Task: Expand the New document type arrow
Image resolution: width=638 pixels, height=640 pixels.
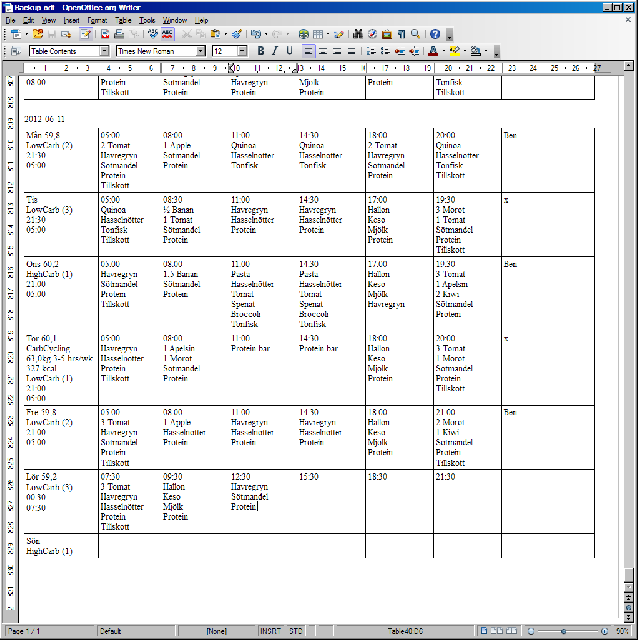Action: pyautogui.click(x=26, y=34)
